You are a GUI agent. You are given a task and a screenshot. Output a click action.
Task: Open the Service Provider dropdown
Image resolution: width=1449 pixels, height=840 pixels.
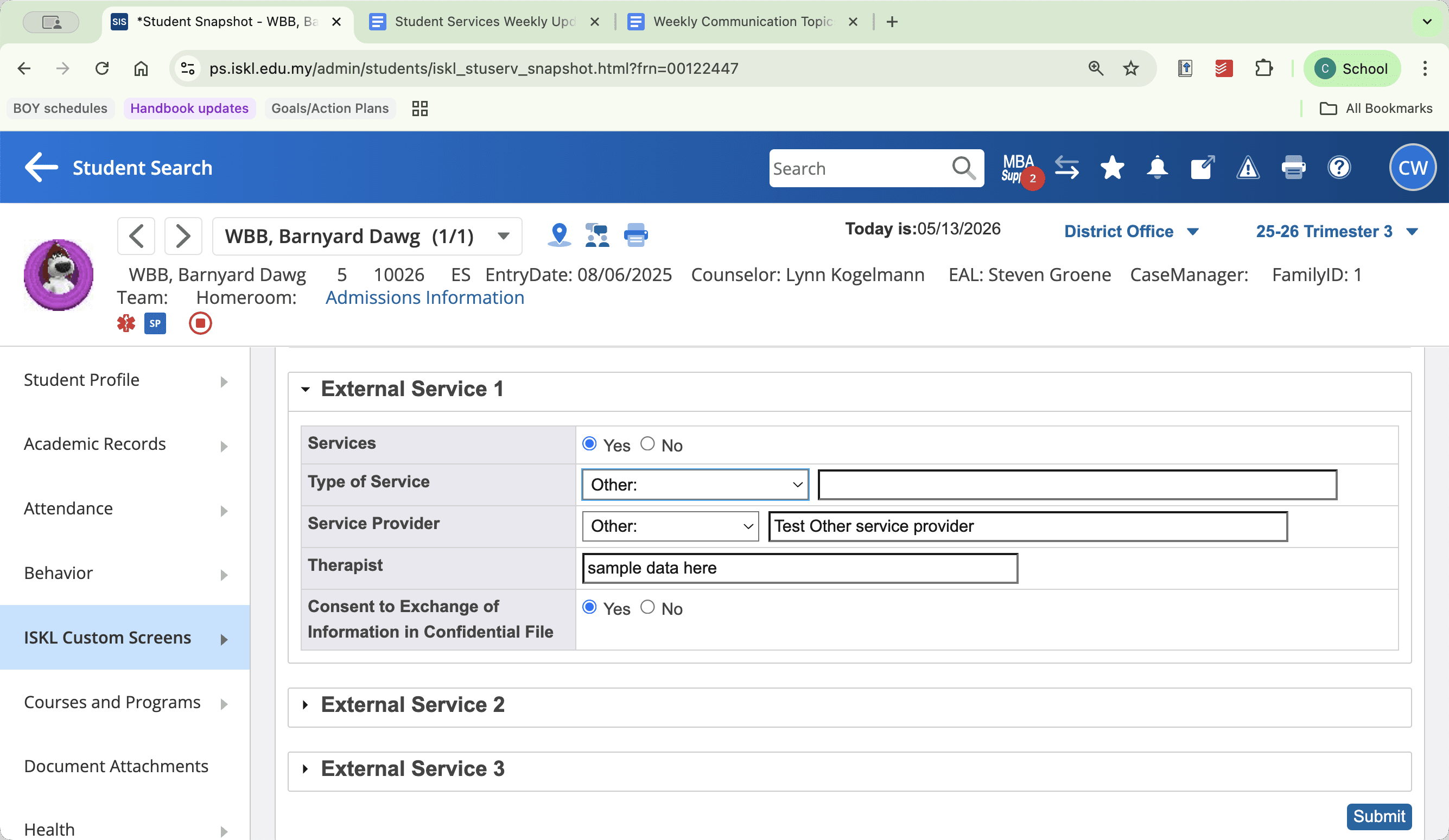click(670, 526)
